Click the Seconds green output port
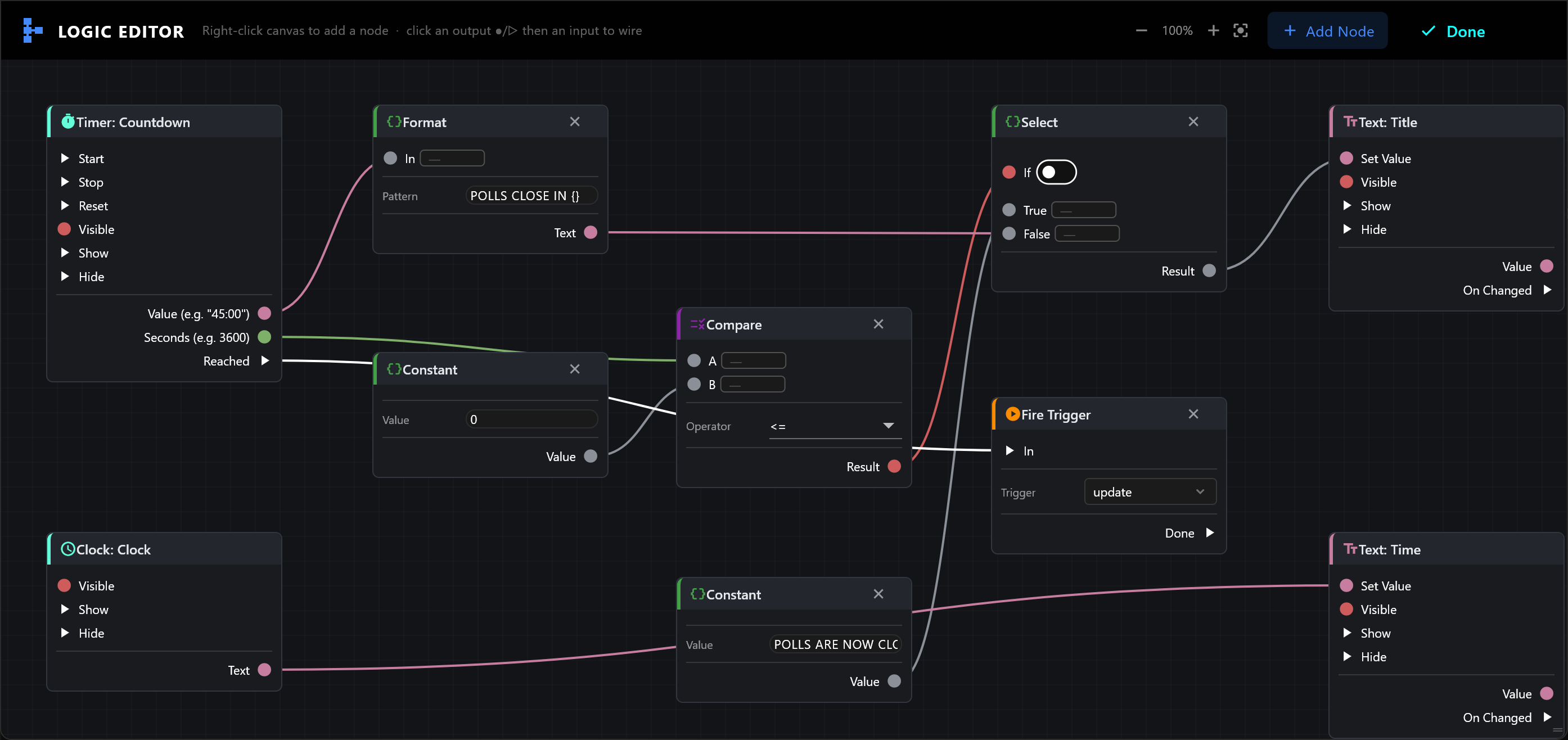 coord(264,337)
